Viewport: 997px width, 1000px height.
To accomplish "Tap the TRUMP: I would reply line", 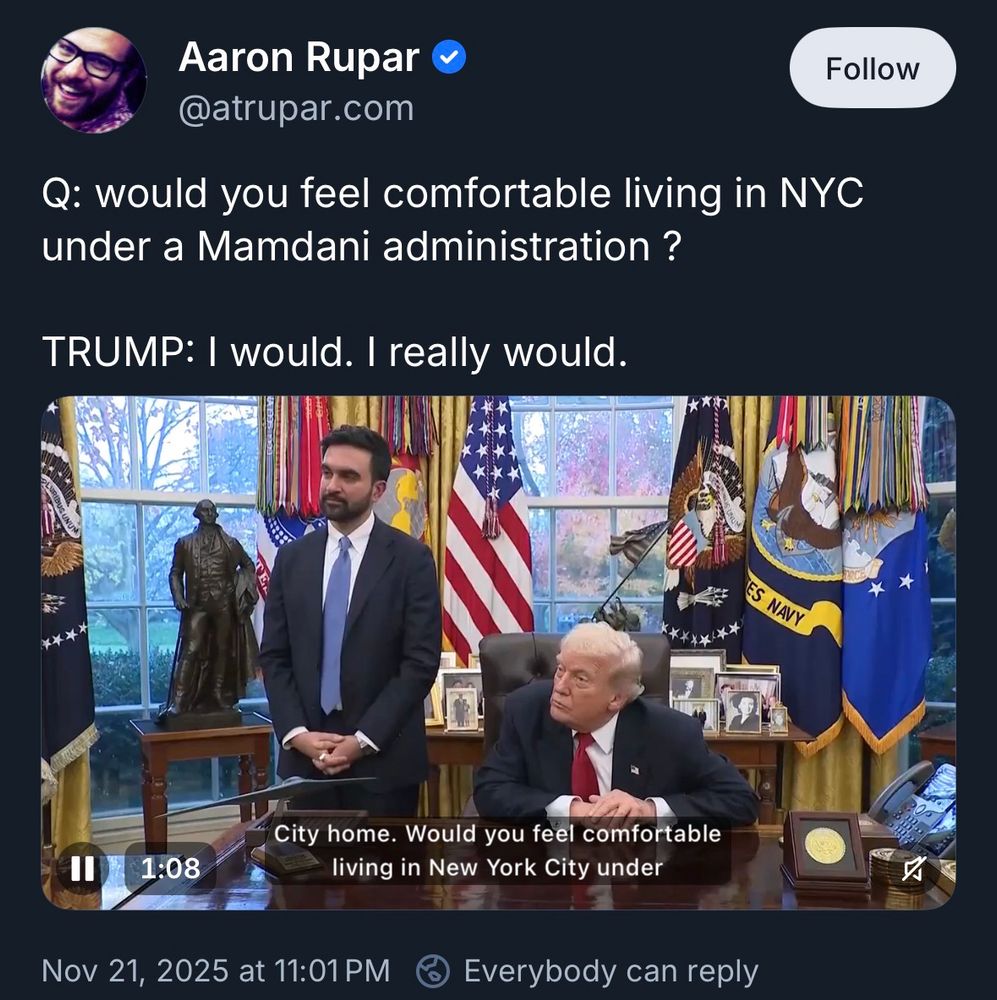I will click(x=335, y=352).
